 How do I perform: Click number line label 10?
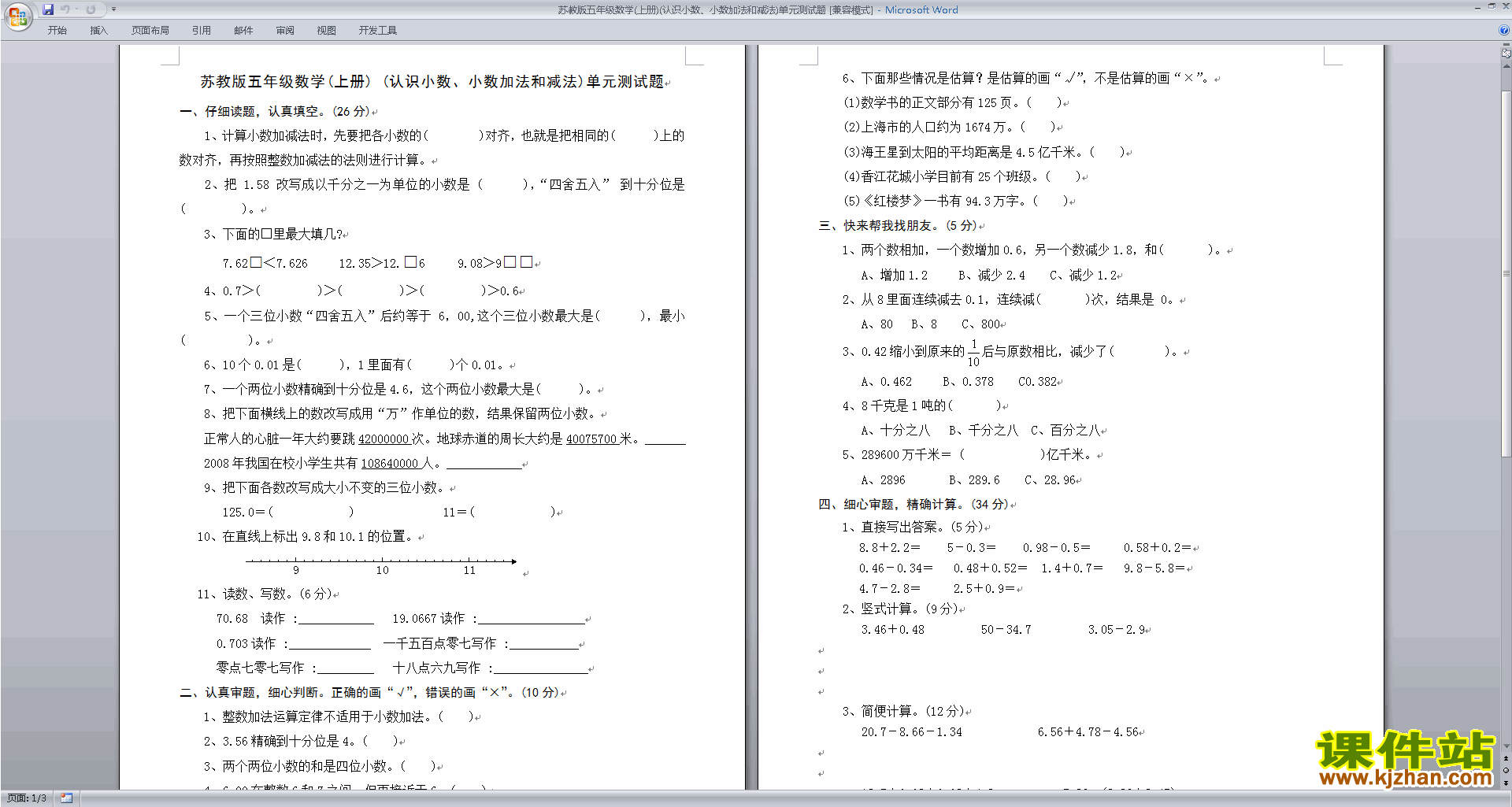click(382, 570)
